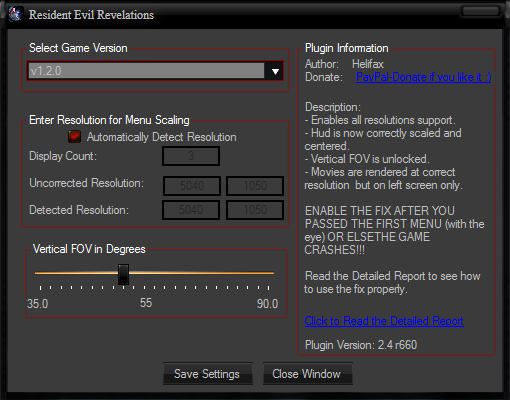510x400 pixels.
Task: Click the '35.0' minimum FOV label
Action: coord(38,304)
